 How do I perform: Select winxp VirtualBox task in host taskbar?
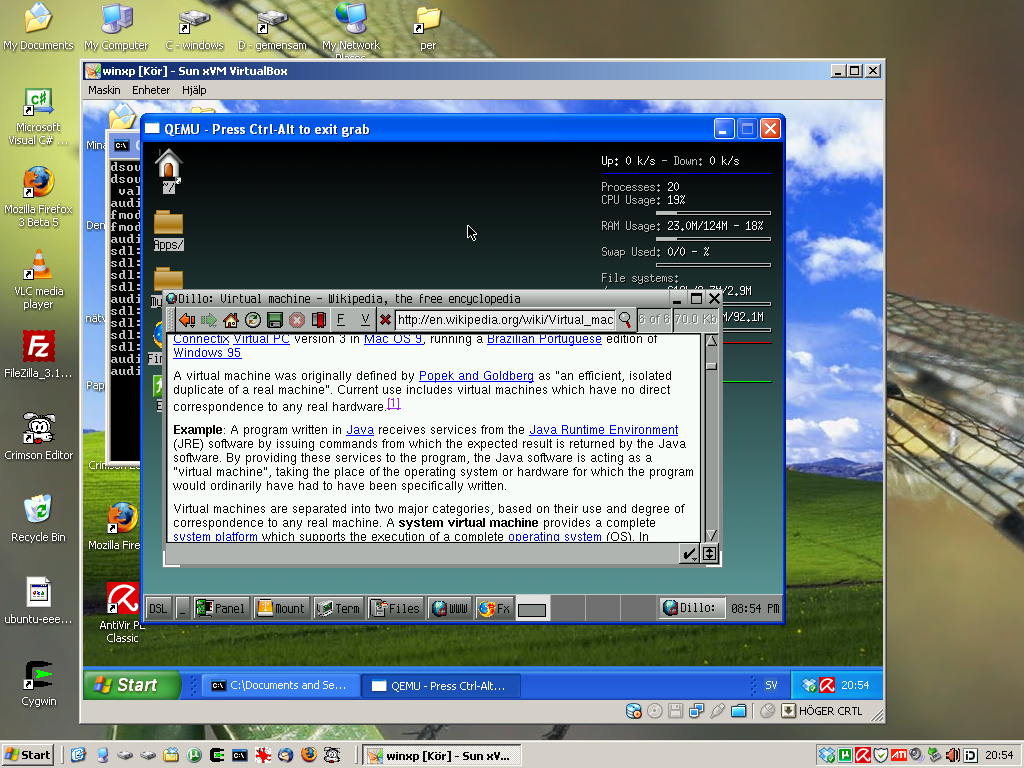[441, 756]
